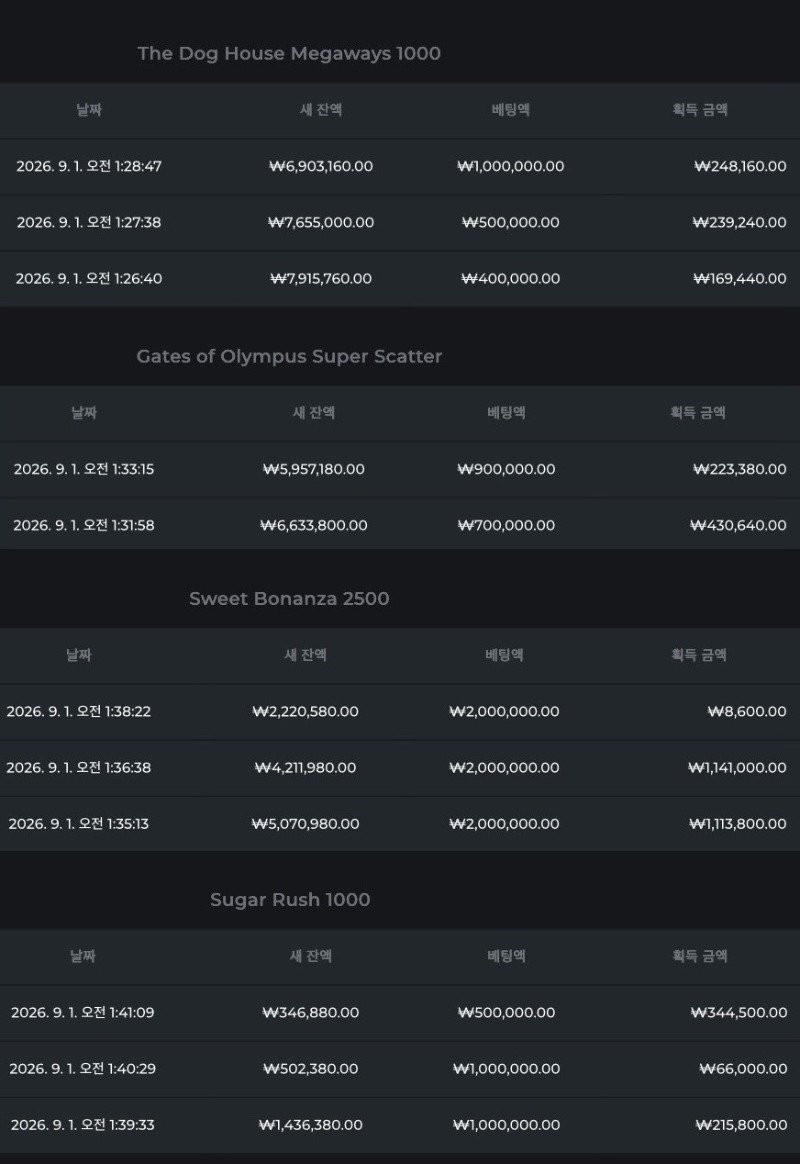Select win amount ₩223,380.00
Image resolution: width=800 pixels, height=1164 pixels.
739,469
